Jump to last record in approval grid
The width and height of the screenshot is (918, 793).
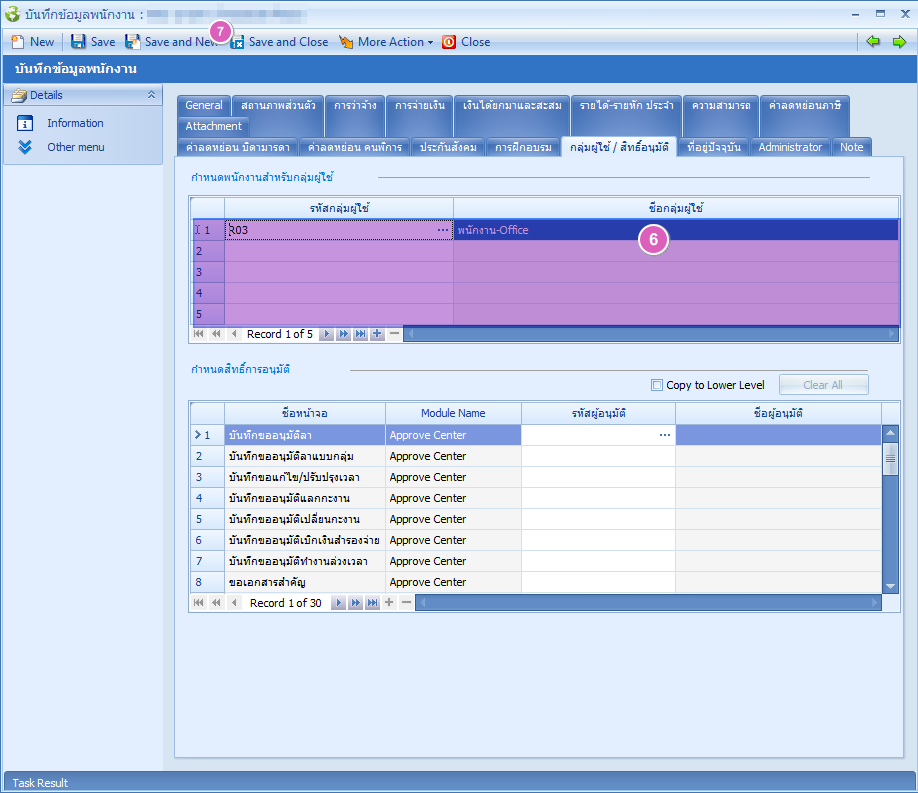click(x=372, y=603)
